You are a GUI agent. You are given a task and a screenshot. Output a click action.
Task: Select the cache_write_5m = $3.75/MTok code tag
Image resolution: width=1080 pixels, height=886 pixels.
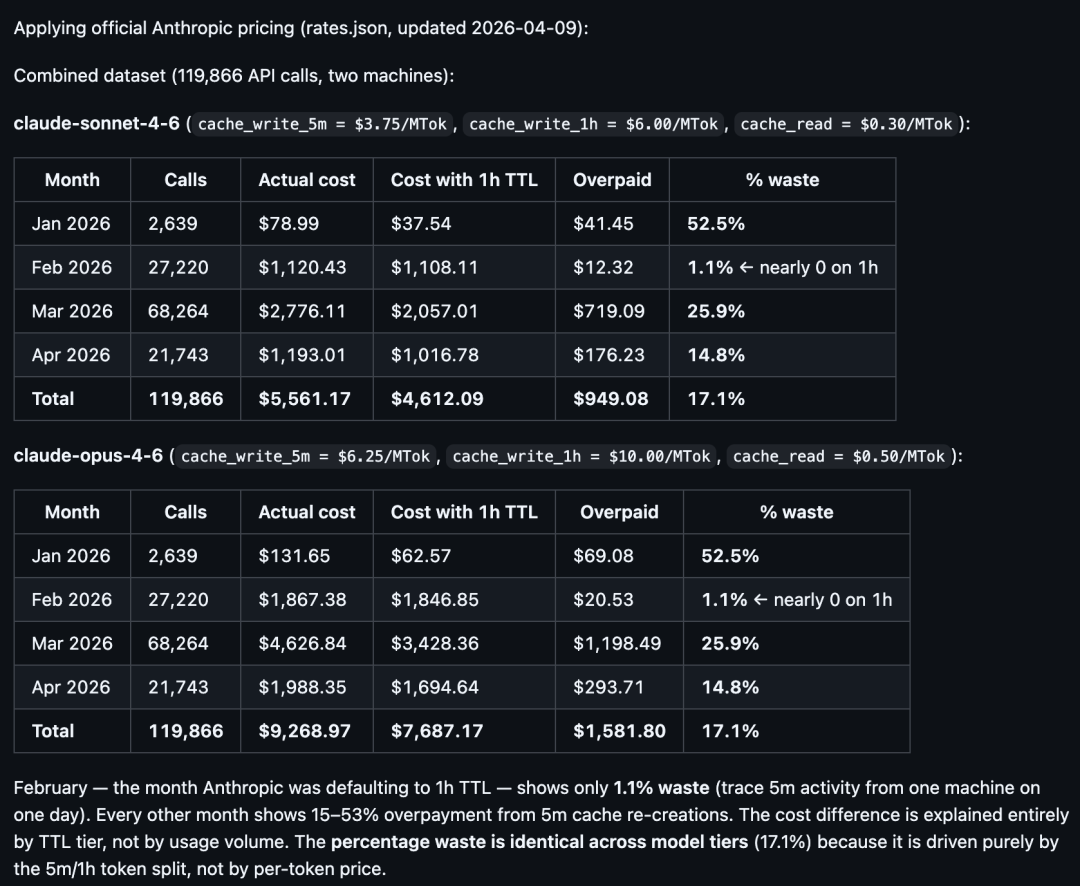[323, 124]
